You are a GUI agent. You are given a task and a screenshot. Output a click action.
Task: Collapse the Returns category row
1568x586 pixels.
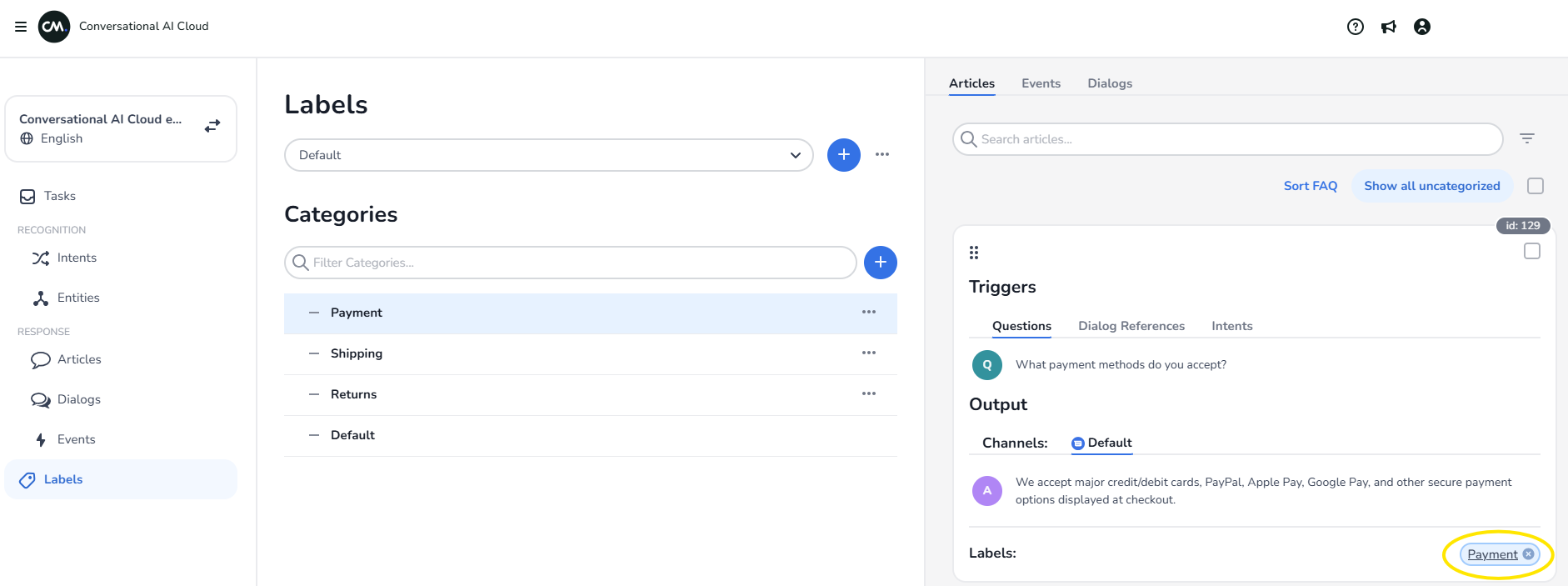click(314, 394)
